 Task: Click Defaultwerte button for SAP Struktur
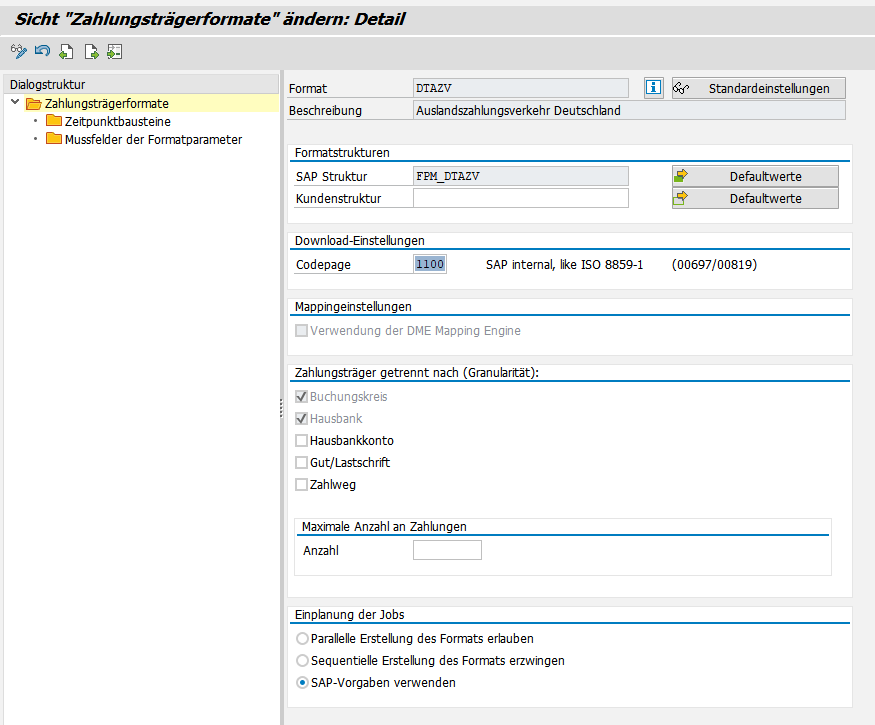755,176
